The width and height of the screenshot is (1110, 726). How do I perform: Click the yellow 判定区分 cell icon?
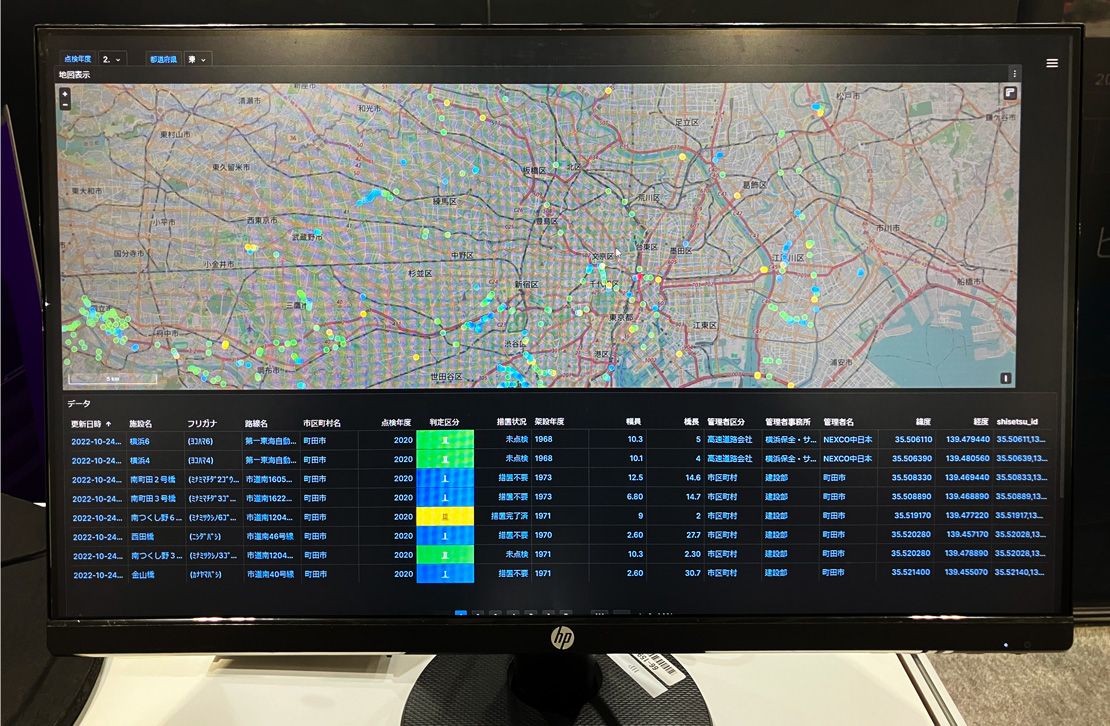click(x=445, y=517)
